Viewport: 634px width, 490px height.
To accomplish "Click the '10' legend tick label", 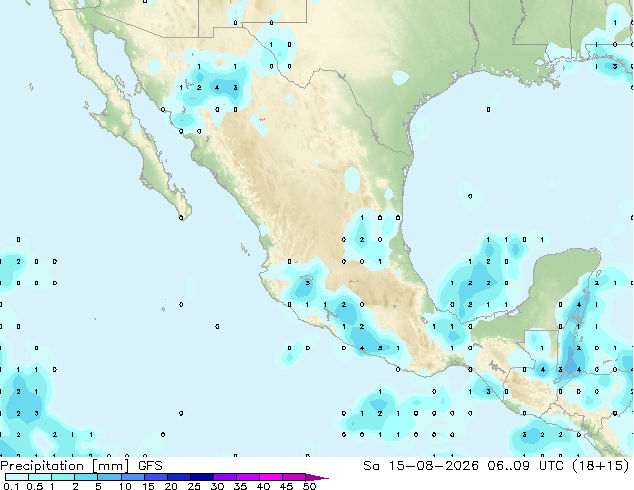I will tap(125, 486).
